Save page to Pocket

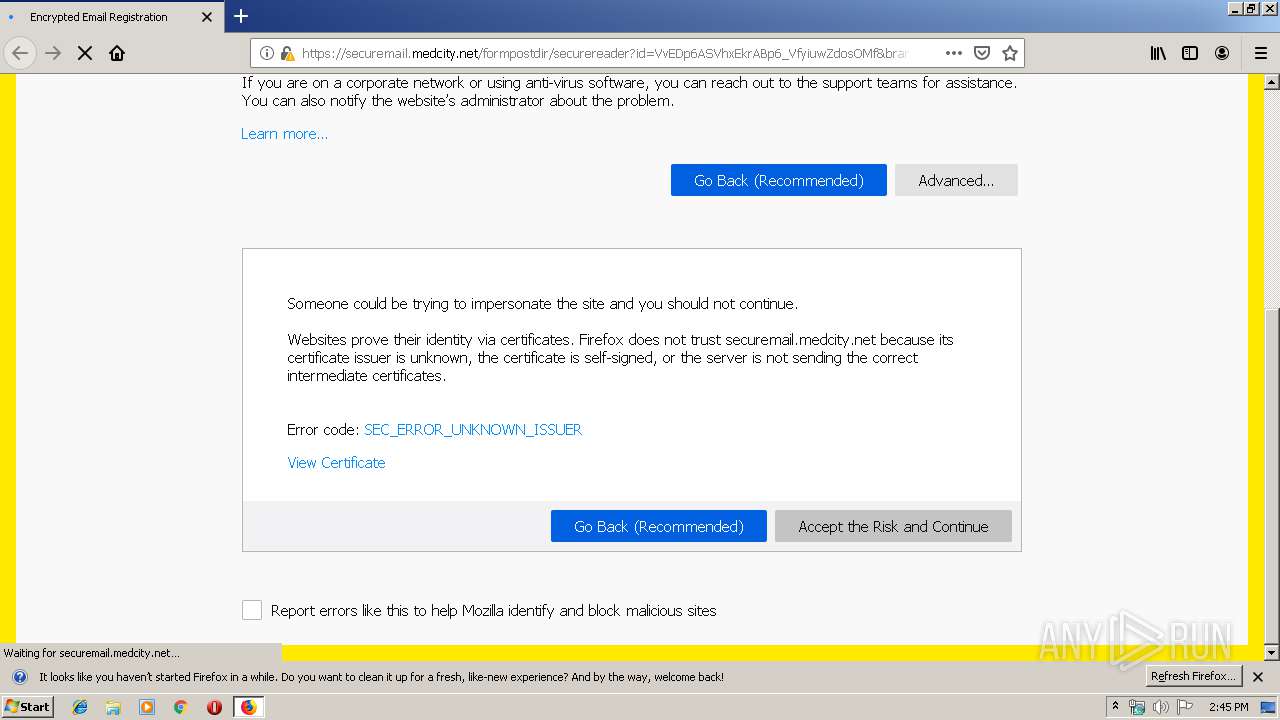982,53
